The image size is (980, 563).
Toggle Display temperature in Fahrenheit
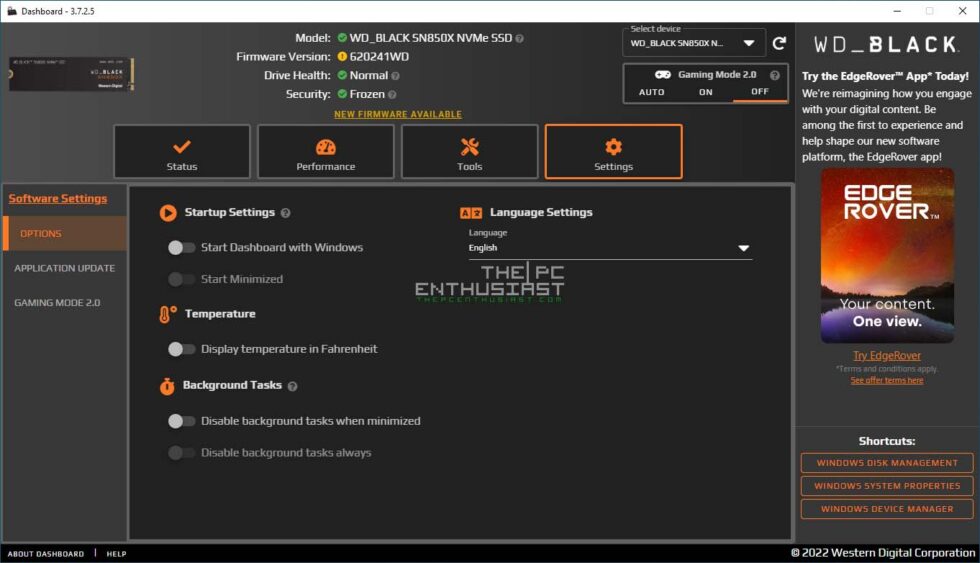point(181,349)
